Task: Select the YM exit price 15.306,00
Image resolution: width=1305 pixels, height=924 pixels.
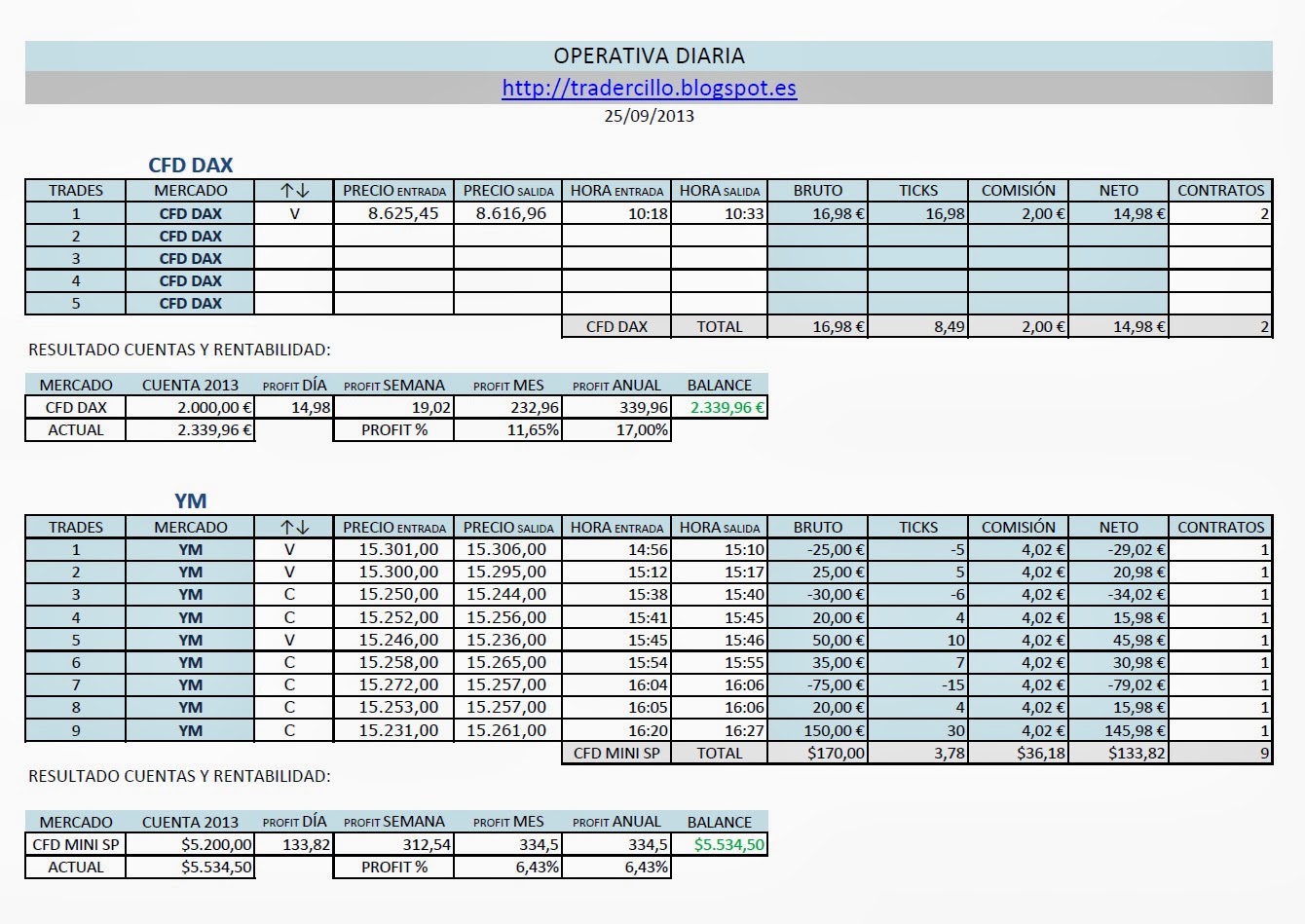Action: point(506,549)
